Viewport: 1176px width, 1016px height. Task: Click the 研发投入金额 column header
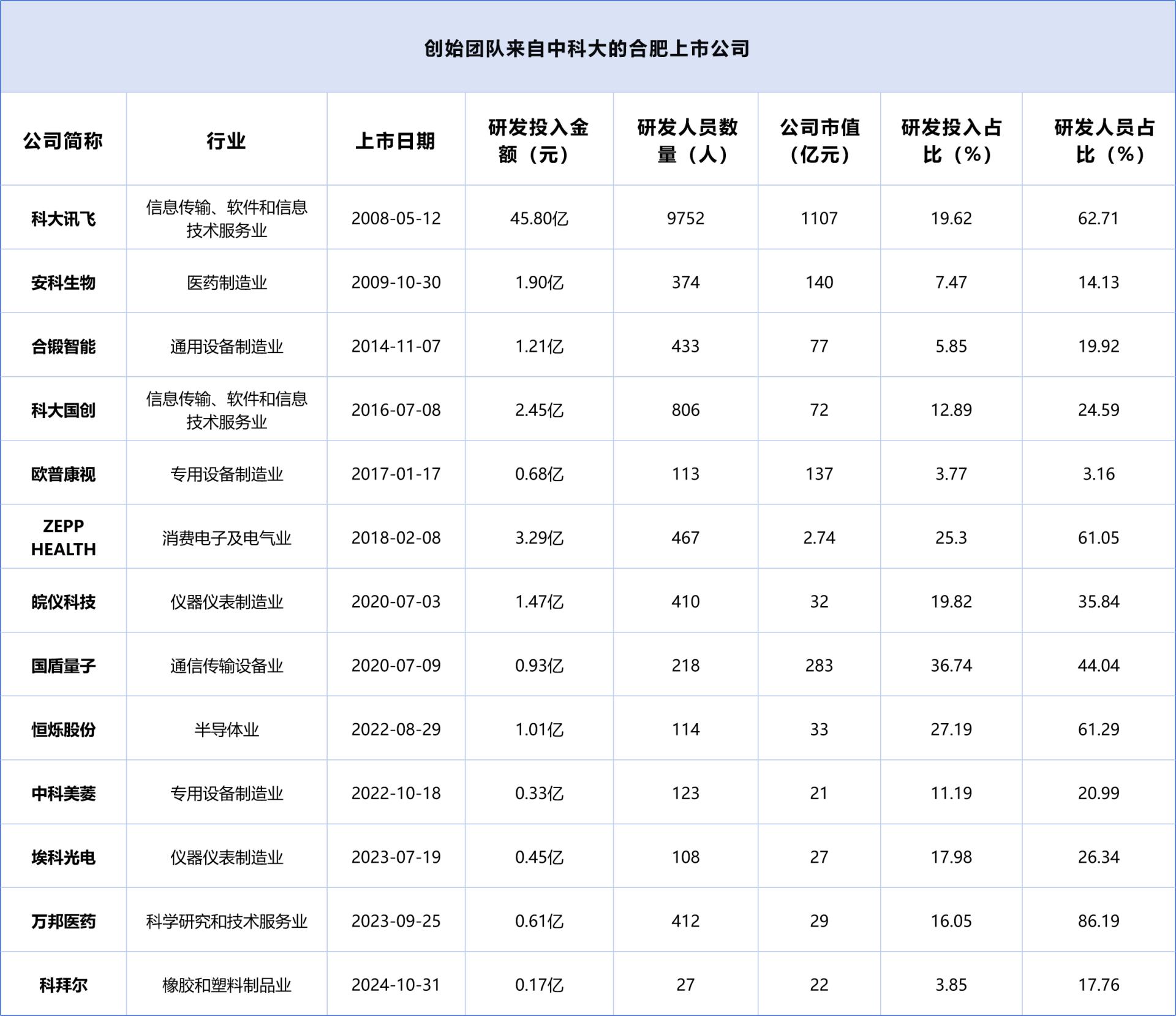pyautogui.click(x=538, y=141)
